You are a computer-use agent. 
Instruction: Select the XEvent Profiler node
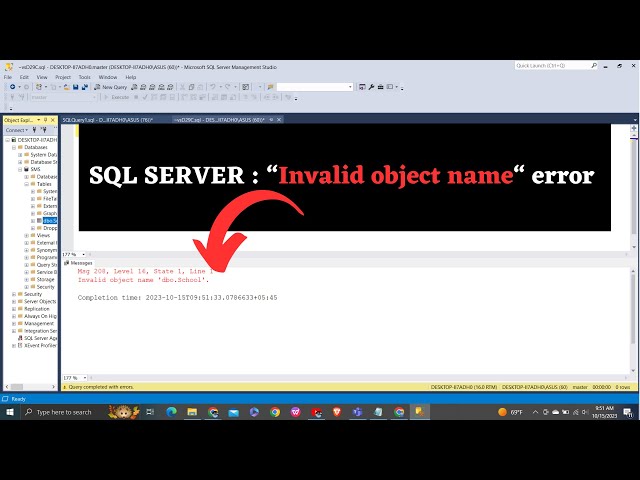(40, 346)
